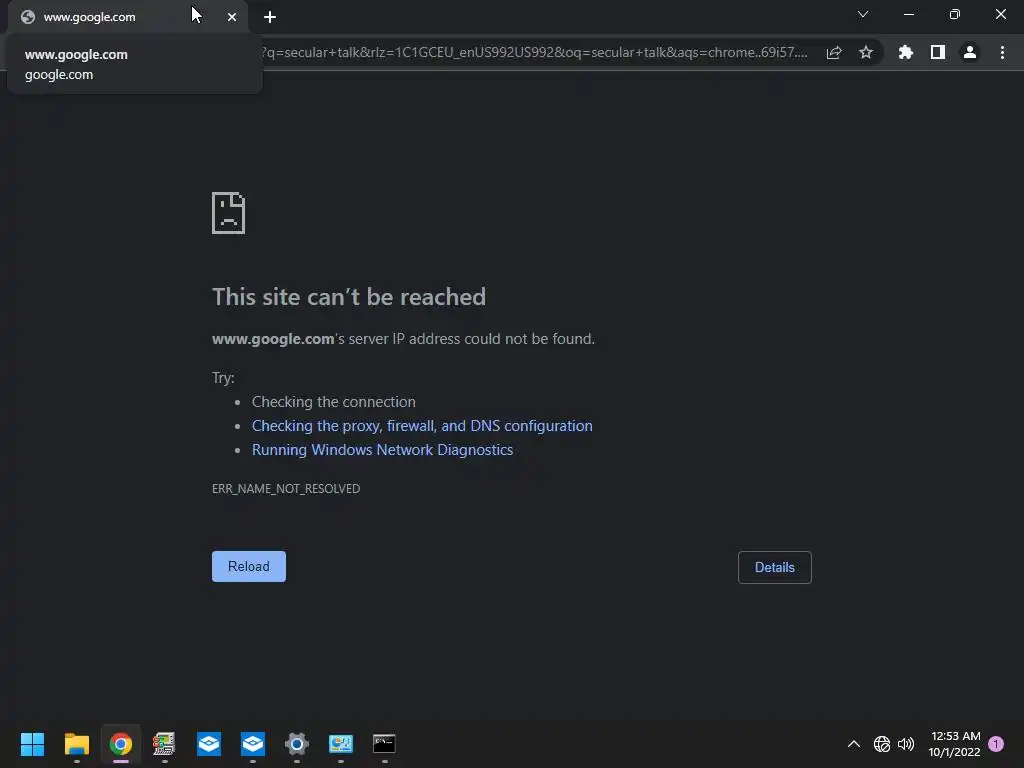Run Windows Network Diagnostics link

pos(382,450)
